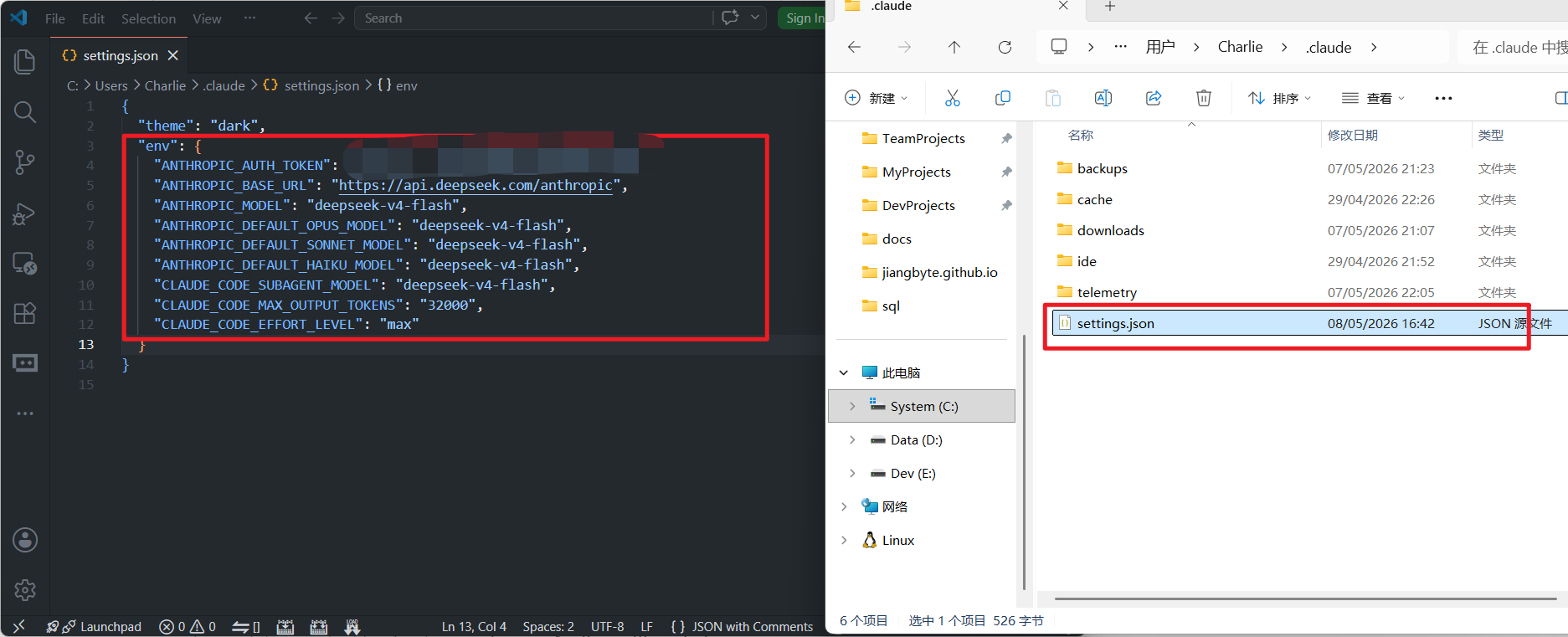Go up one folder level in File Explorer
Screen dimensions: 1568x637
click(x=954, y=47)
